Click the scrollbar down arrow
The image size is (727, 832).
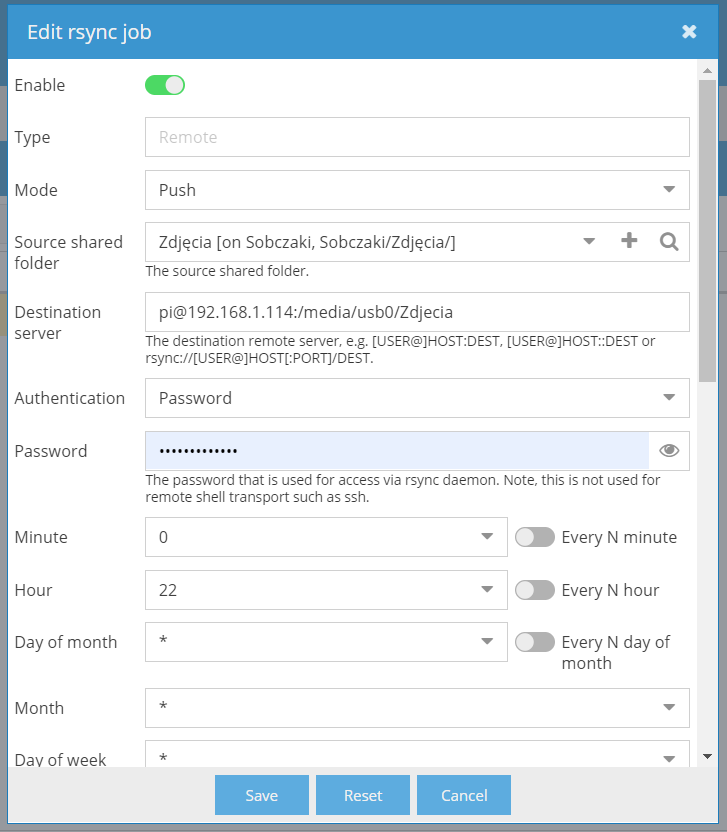(707, 757)
